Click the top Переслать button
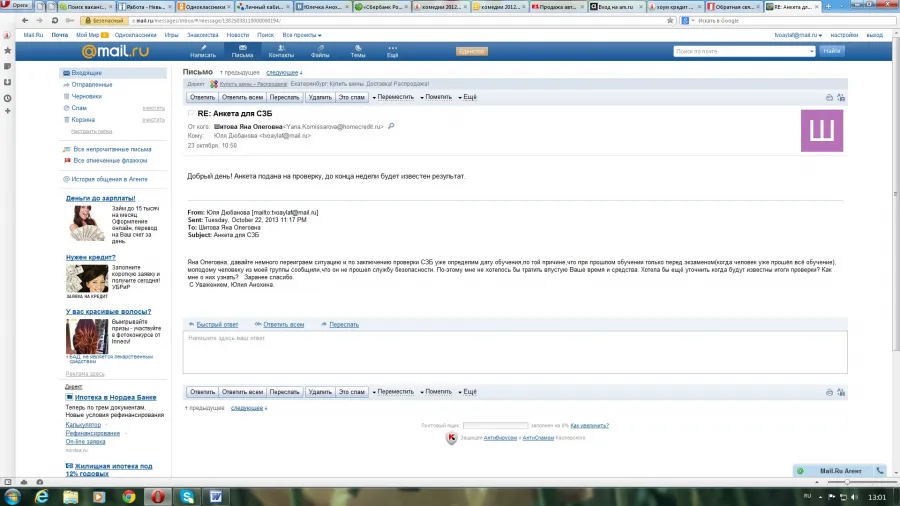The height and width of the screenshot is (506, 900). [284, 98]
